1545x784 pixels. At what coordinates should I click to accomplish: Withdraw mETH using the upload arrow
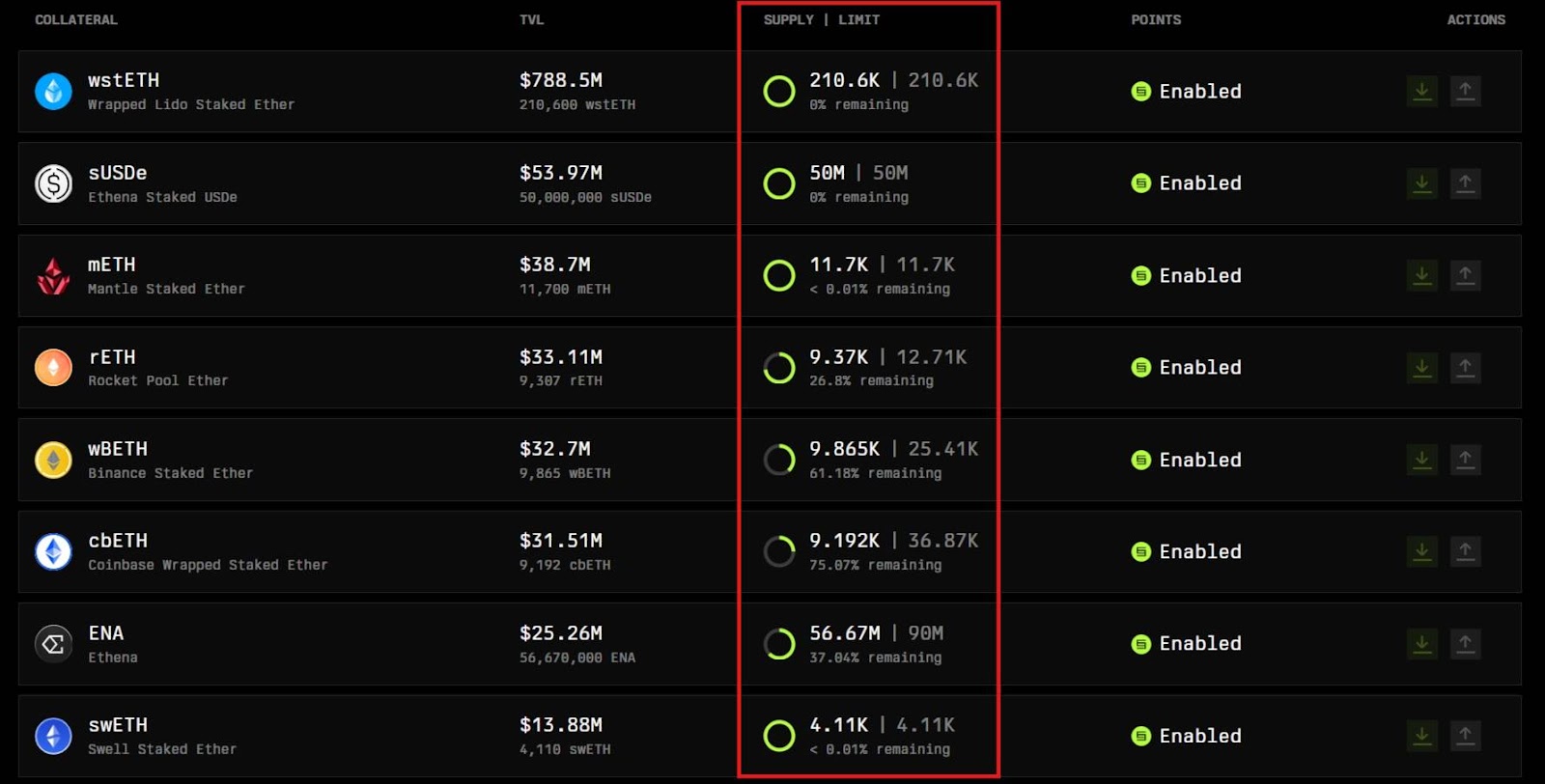(1465, 276)
